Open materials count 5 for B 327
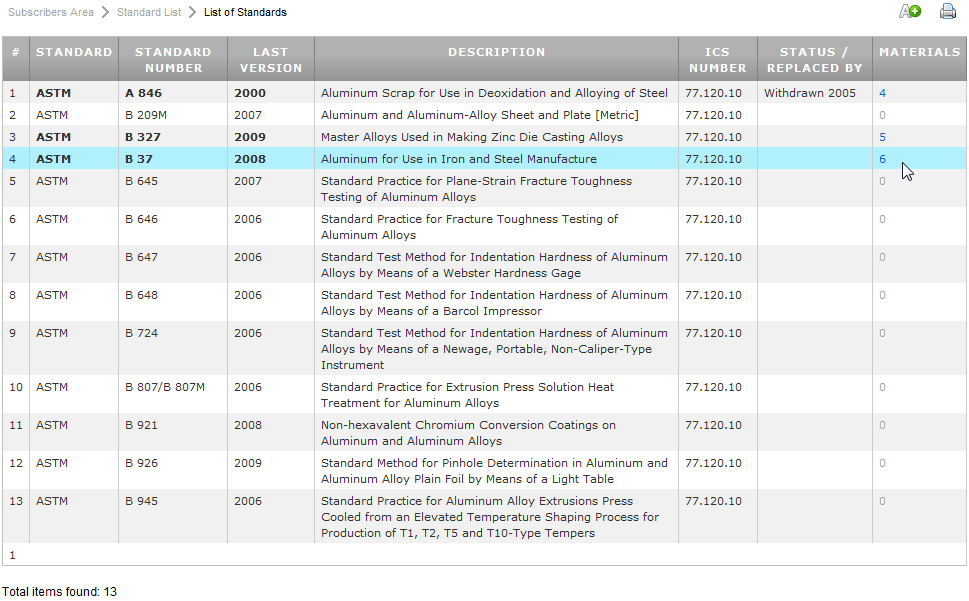Image resolution: width=969 pixels, height=601 pixels. click(882, 137)
